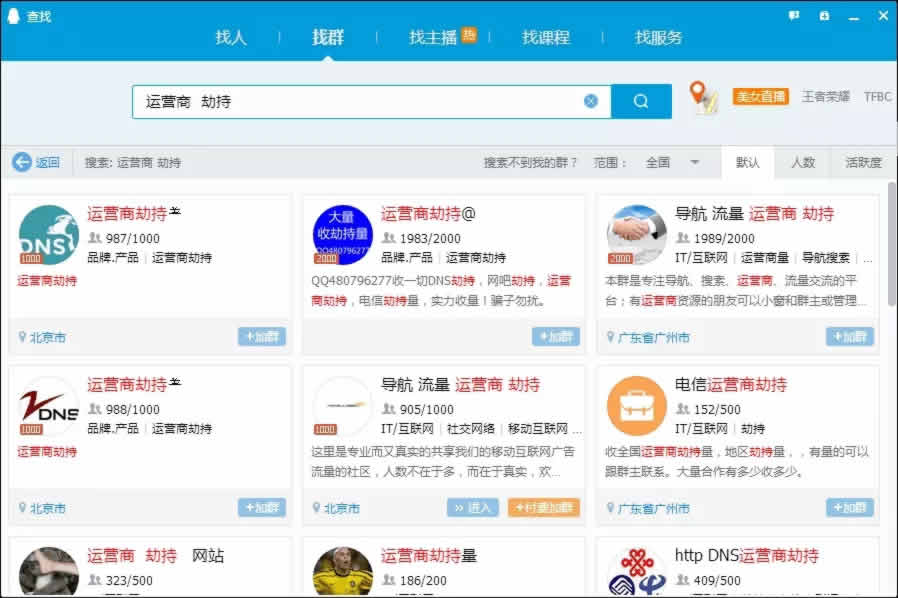
Task: Click the search magnifier icon
Action: coord(641,100)
